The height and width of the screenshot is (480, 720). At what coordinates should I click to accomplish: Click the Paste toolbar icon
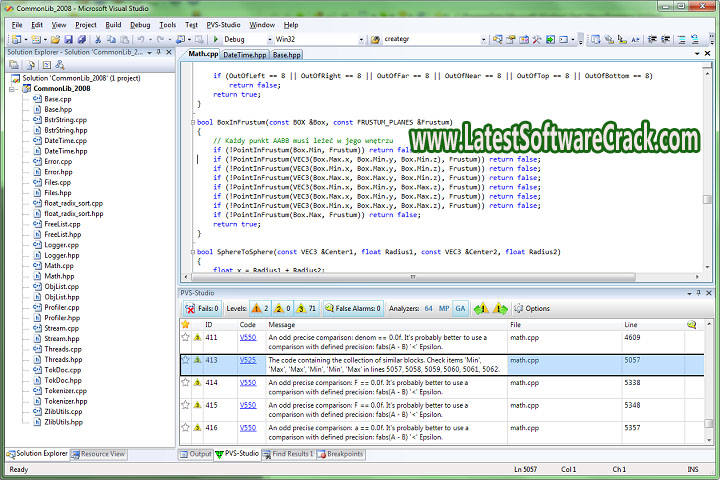tap(124, 40)
